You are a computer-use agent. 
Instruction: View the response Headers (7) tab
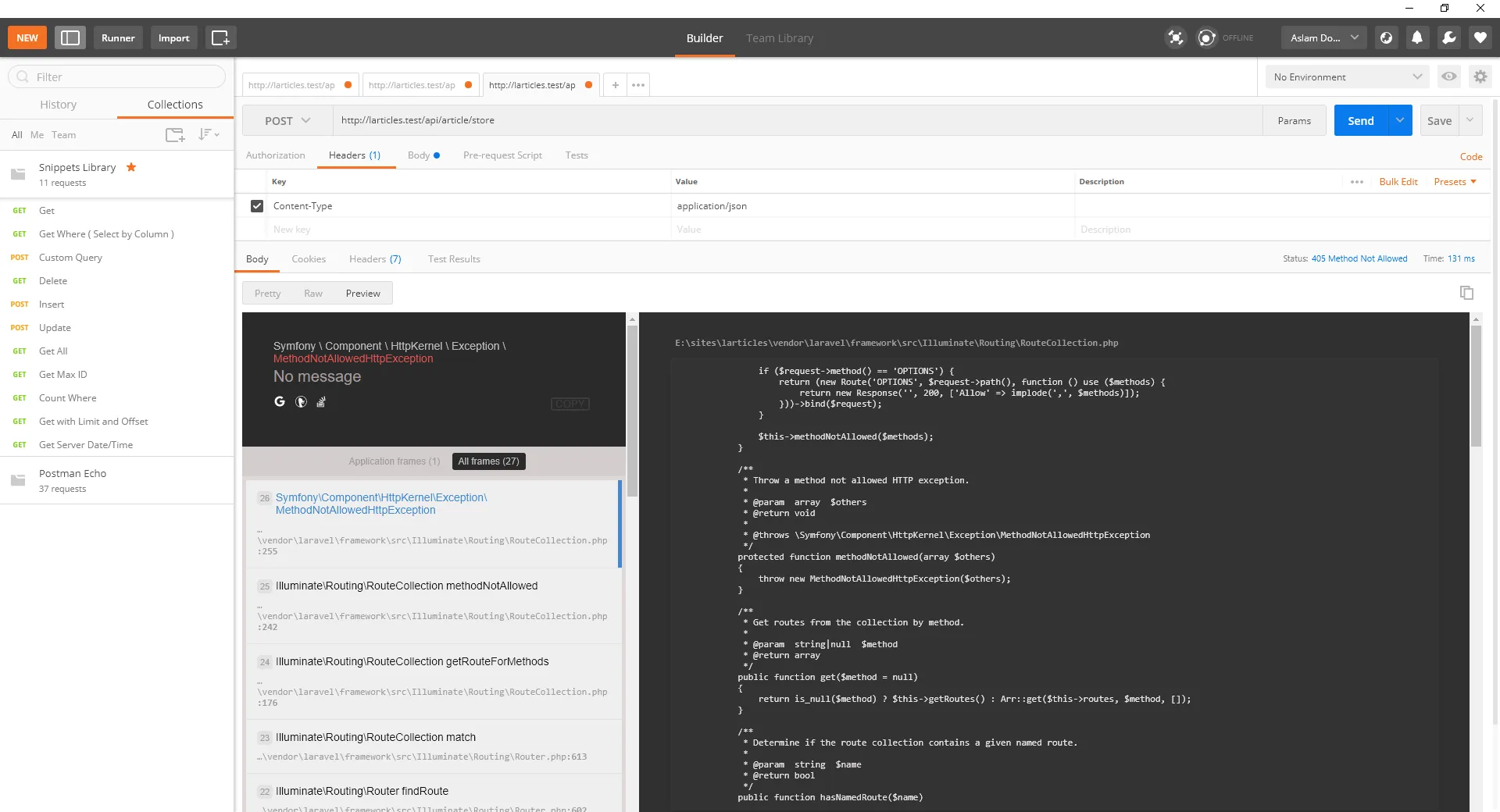coord(375,259)
